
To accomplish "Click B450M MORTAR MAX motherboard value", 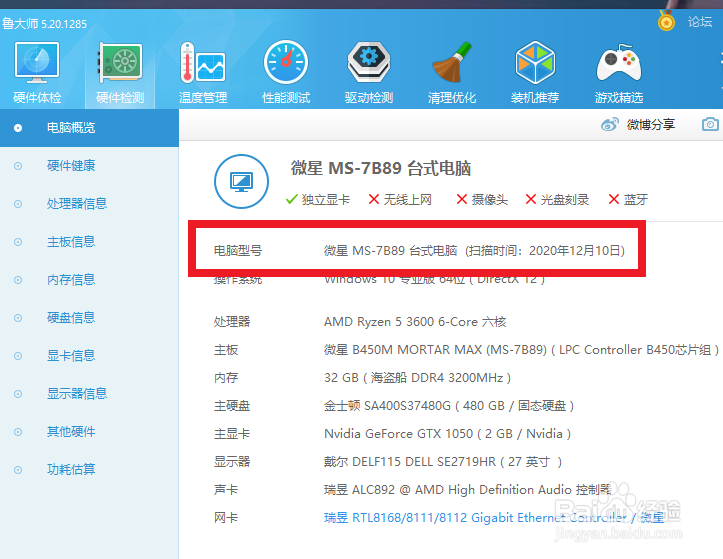I will click(x=521, y=350).
